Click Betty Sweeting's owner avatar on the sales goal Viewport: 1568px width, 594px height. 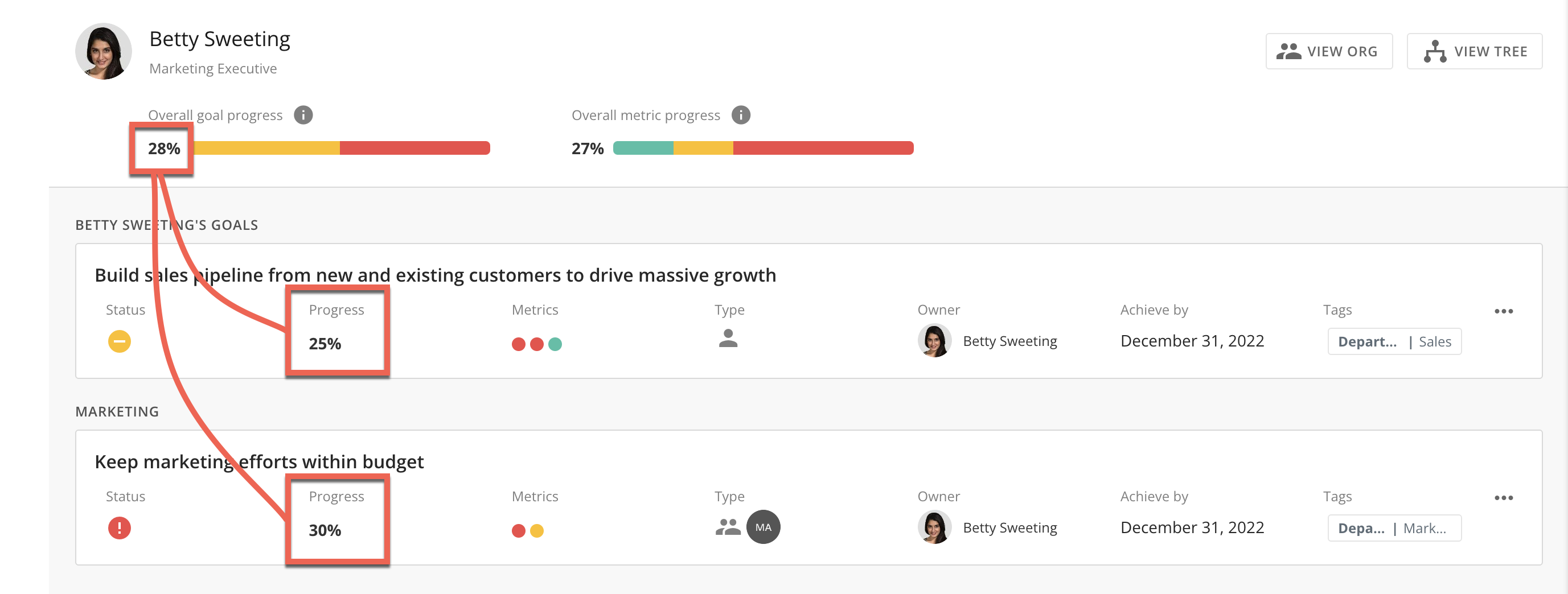click(934, 341)
